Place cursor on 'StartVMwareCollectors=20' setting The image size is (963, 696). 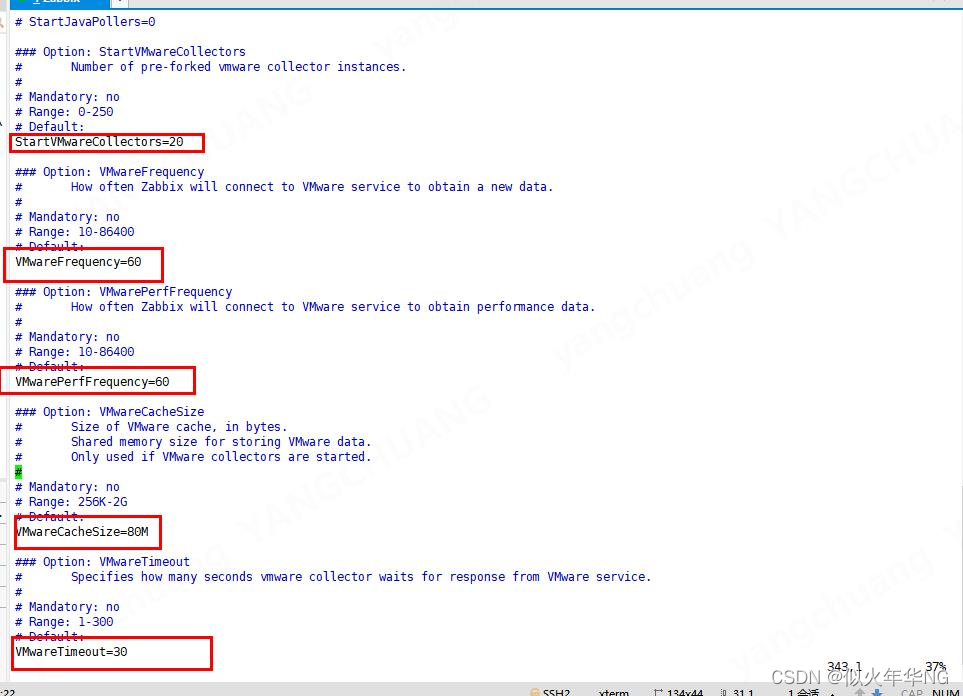point(99,142)
